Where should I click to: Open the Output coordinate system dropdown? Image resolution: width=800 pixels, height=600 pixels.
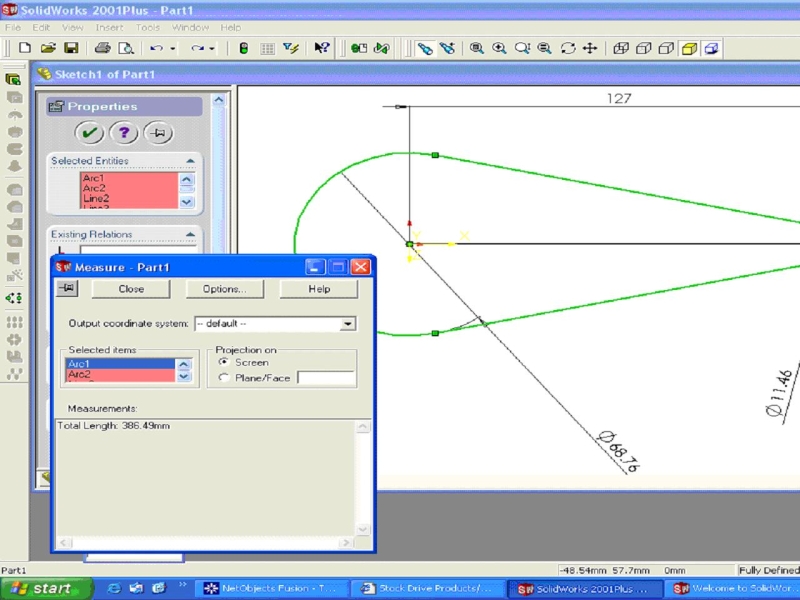(348, 324)
